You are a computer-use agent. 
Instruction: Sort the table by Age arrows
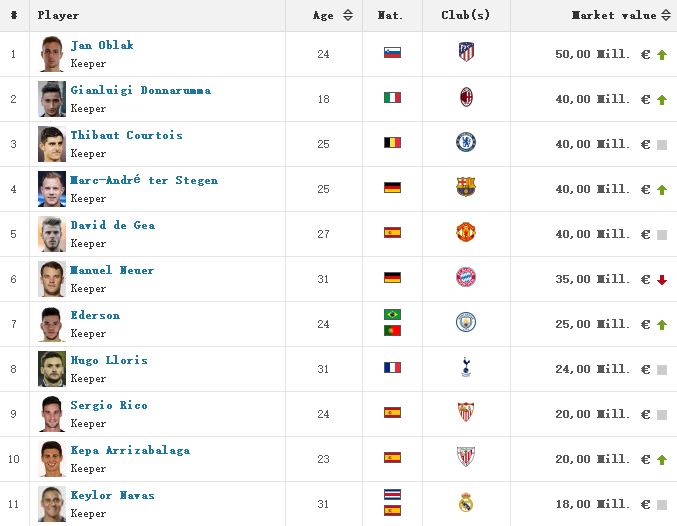348,15
